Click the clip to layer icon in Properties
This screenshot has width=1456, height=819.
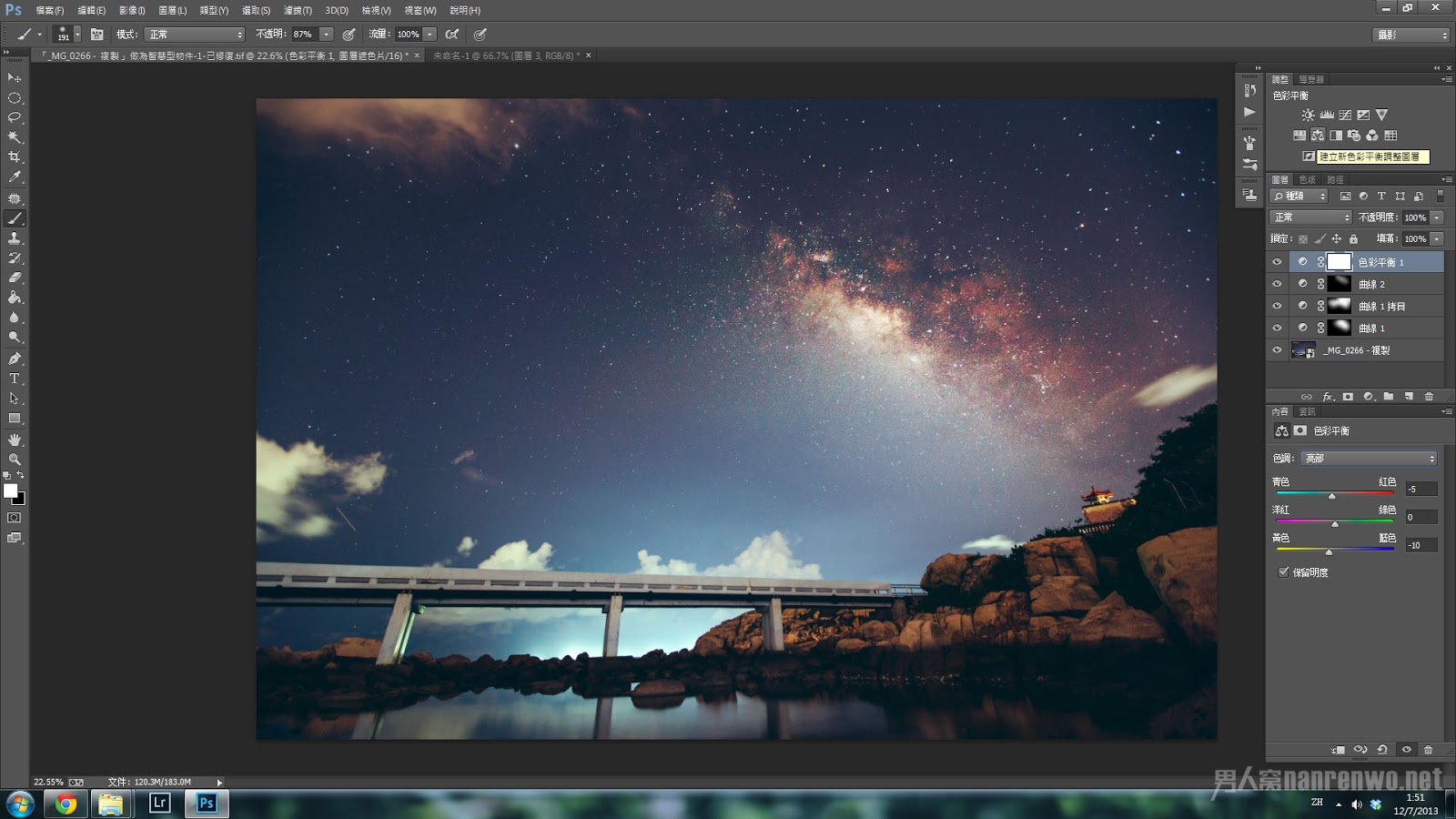[x=1339, y=750]
